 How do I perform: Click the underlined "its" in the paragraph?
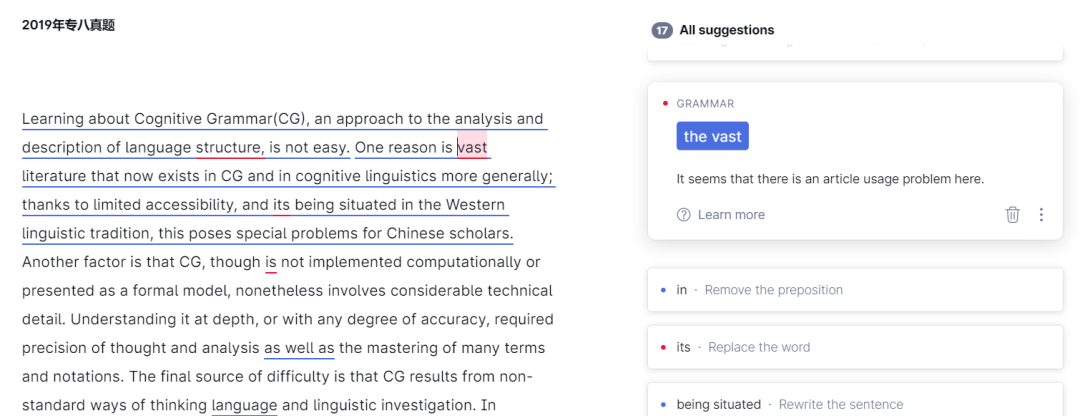[x=281, y=206]
